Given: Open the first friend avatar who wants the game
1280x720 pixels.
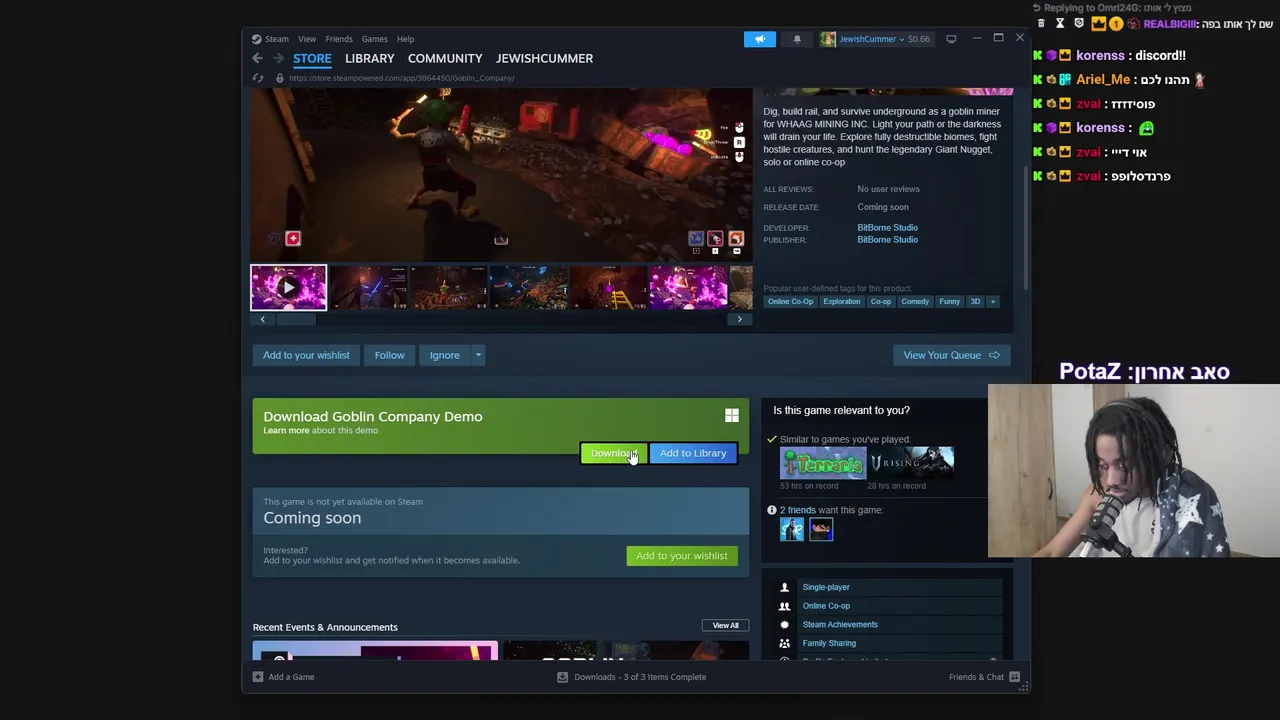Looking at the screenshot, I should [792, 530].
